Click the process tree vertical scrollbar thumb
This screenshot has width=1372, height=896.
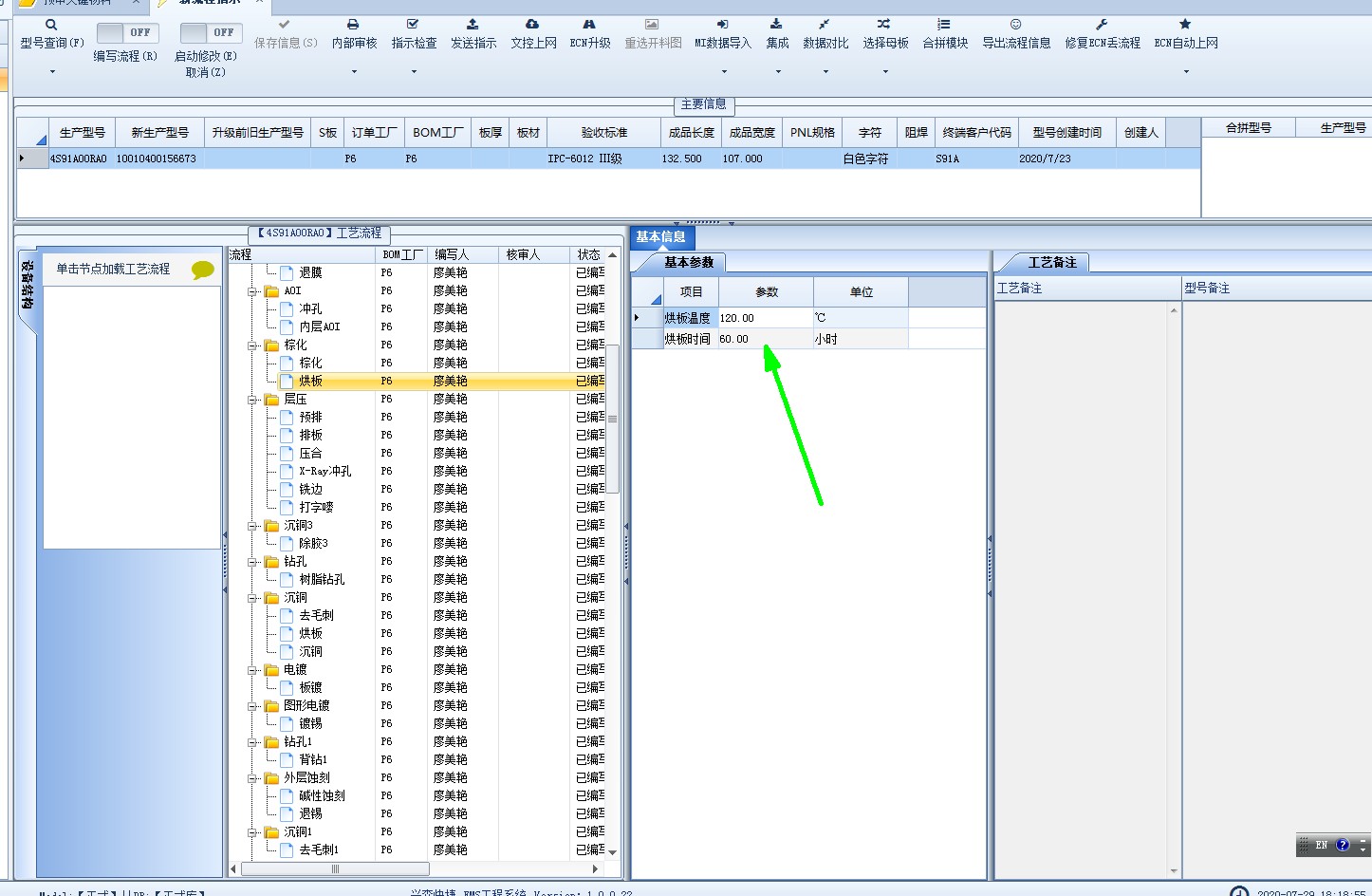(x=613, y=419)
